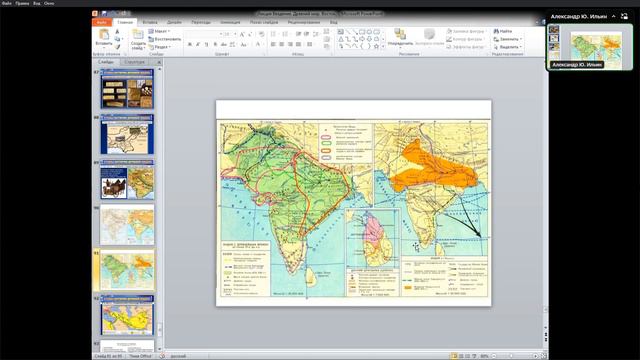The height and width of the screenshot is (360, 640).
Task: Open the Quick Styles (Экспресс-стили) gallery
Action: pos(429,38)
